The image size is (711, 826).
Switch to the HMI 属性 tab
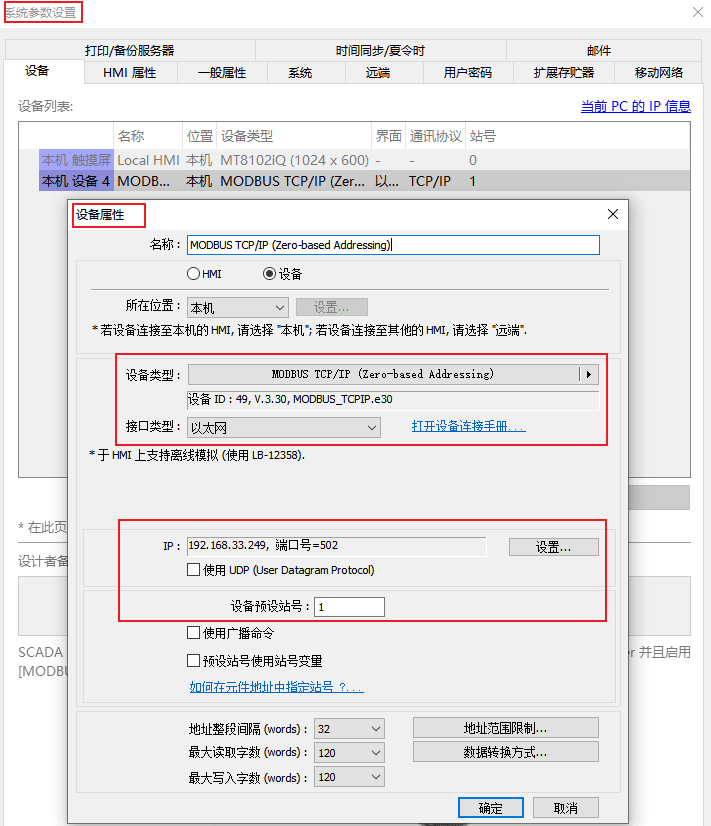(130, 72)
